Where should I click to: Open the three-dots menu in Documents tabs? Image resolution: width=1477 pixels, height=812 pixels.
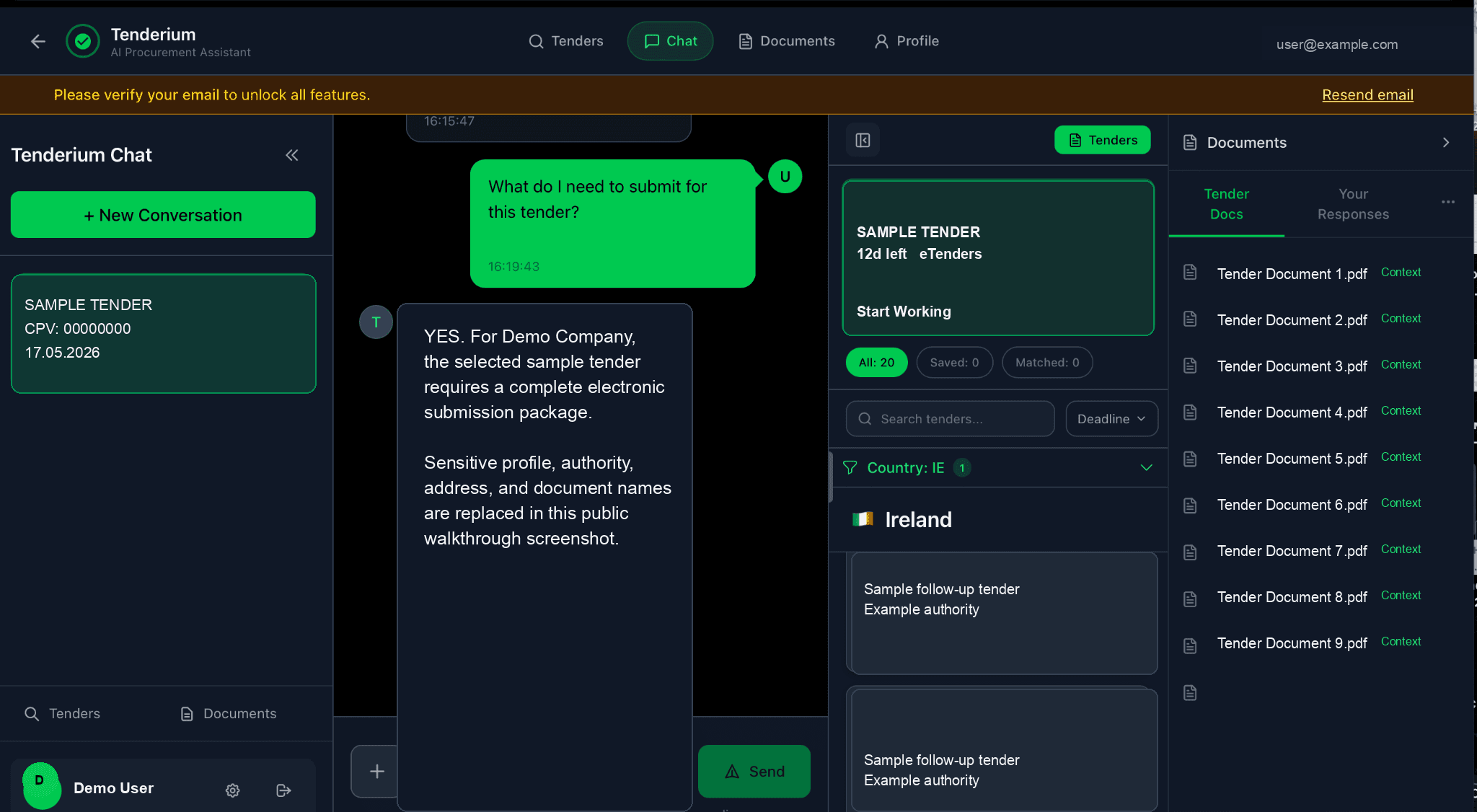point(1448,202)
